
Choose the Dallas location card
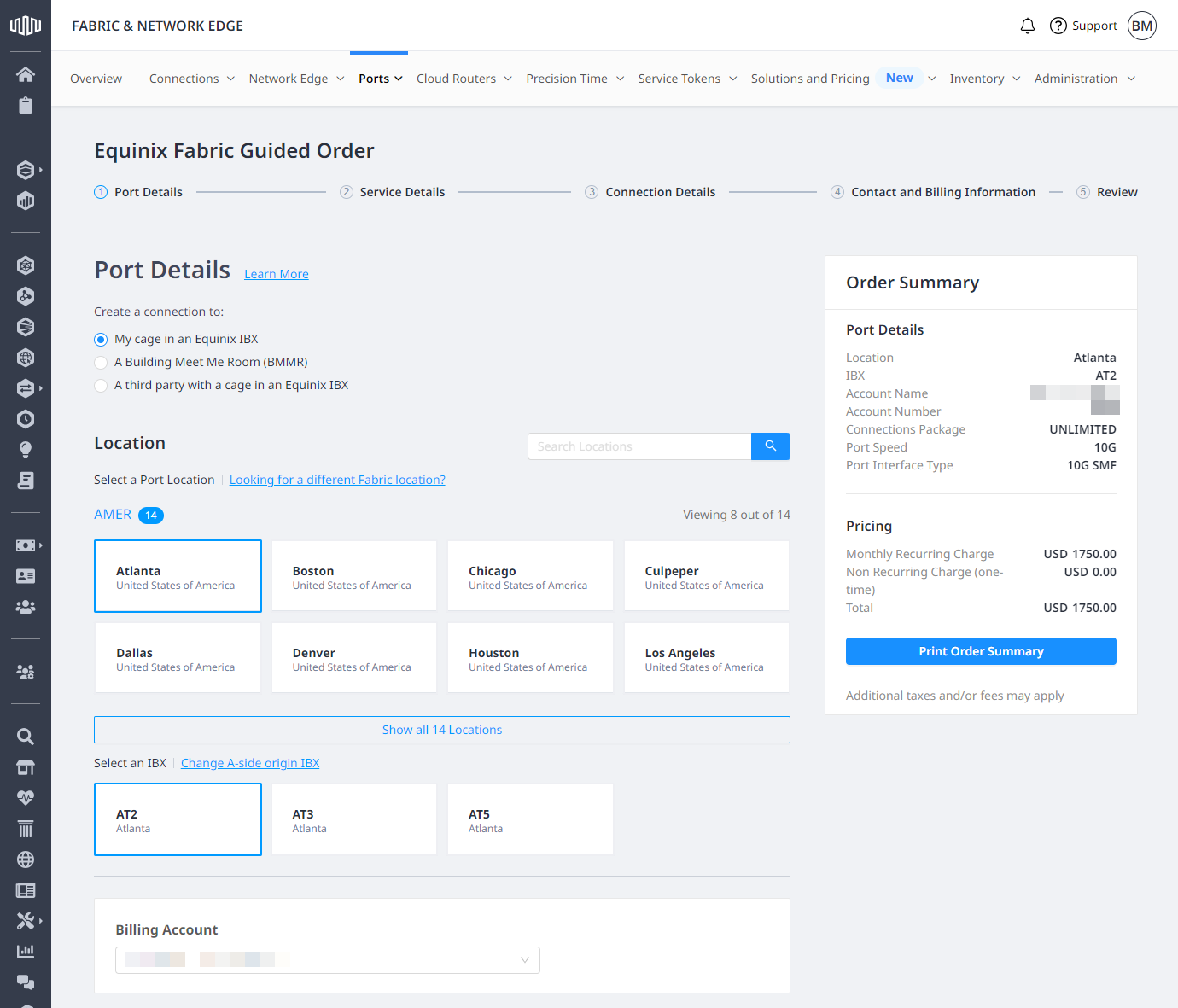coord(178,658)
